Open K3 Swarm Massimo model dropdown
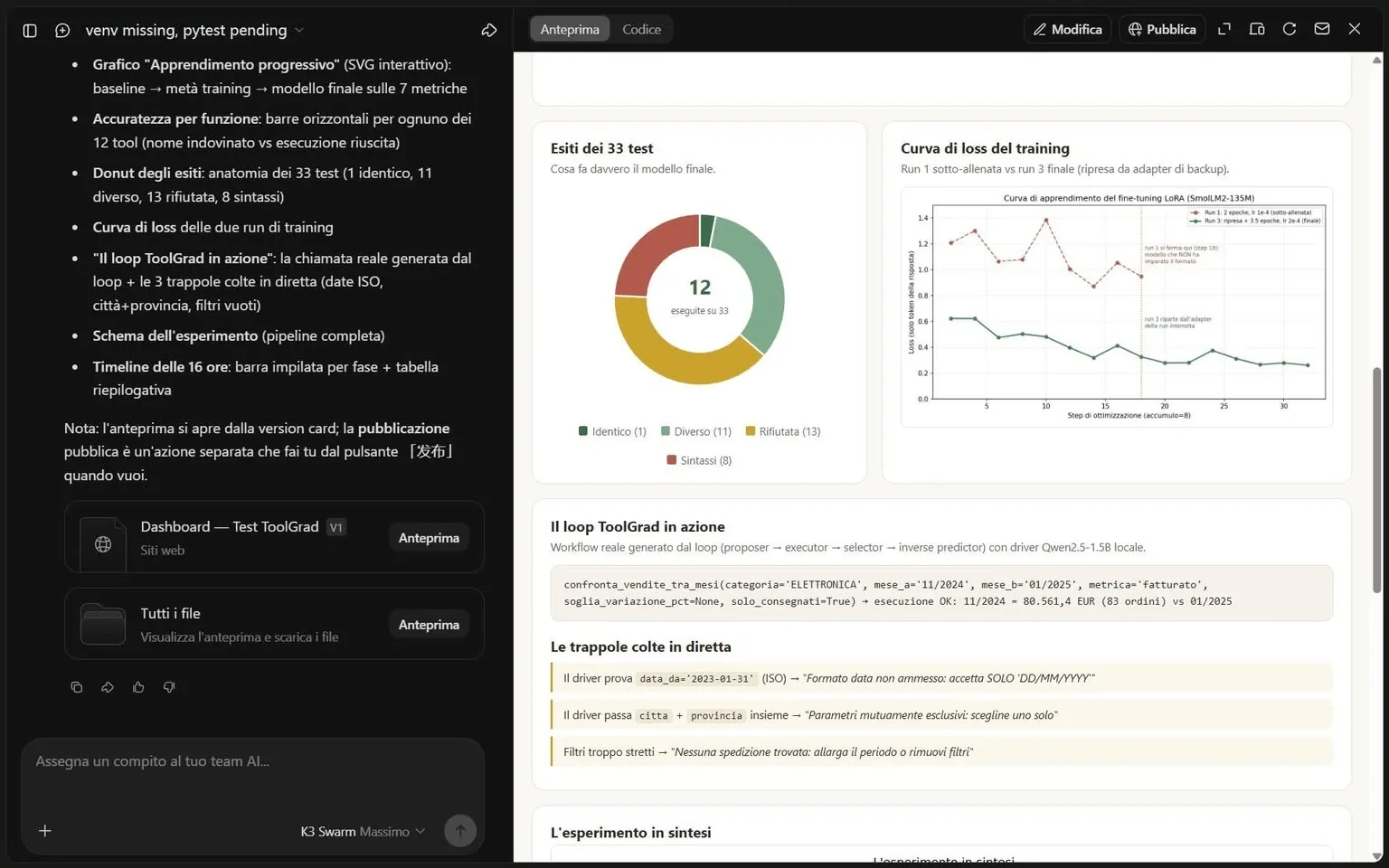 click(x=363, y=832)
